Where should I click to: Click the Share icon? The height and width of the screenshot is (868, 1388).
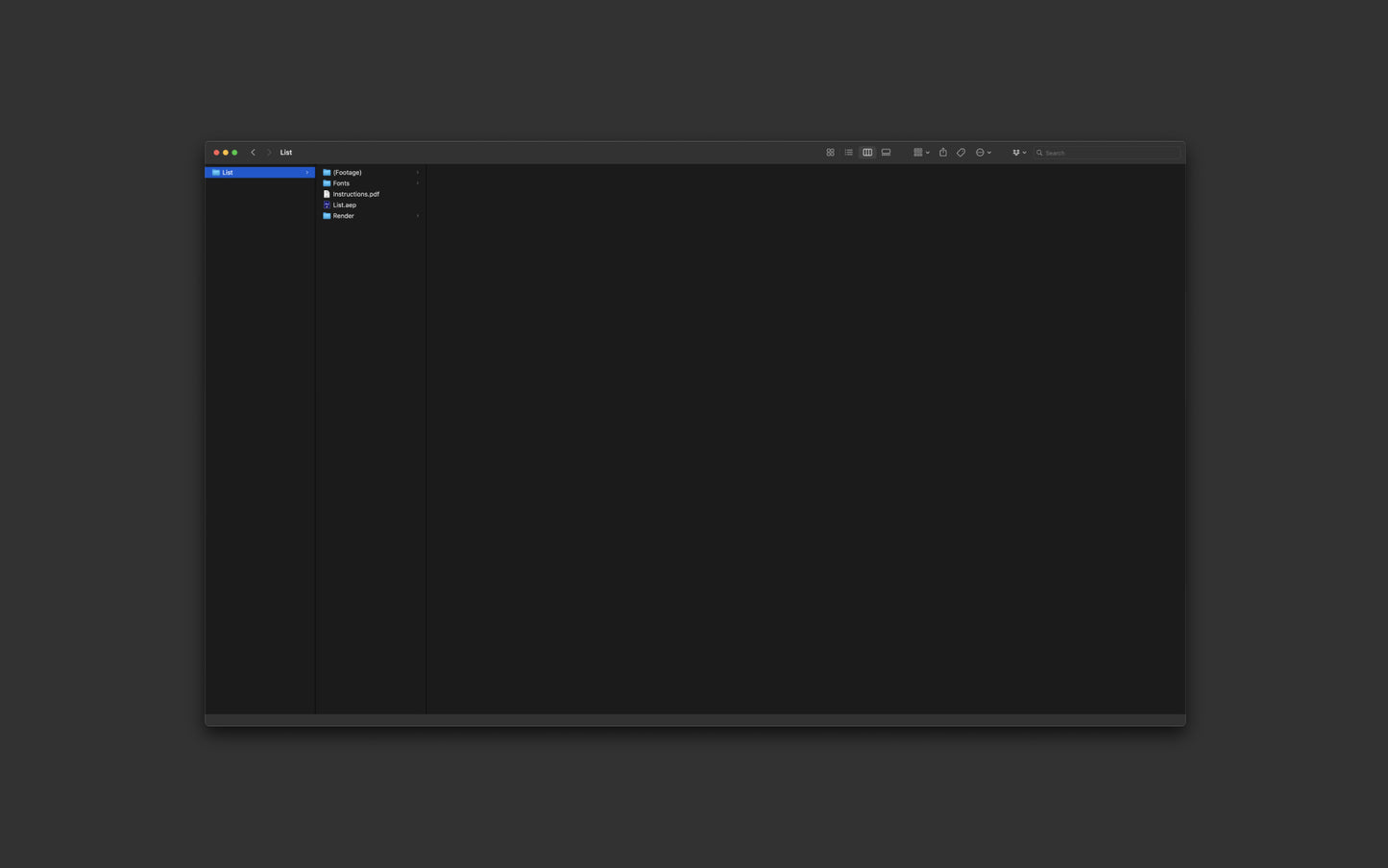point(943,153)
